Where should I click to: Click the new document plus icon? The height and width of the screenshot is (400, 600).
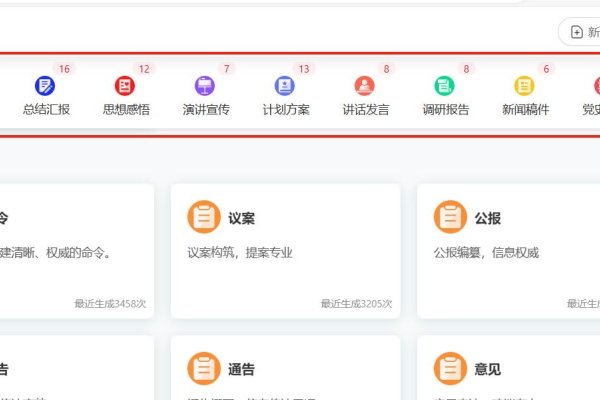pyautogui.click(x=577, y=32)
